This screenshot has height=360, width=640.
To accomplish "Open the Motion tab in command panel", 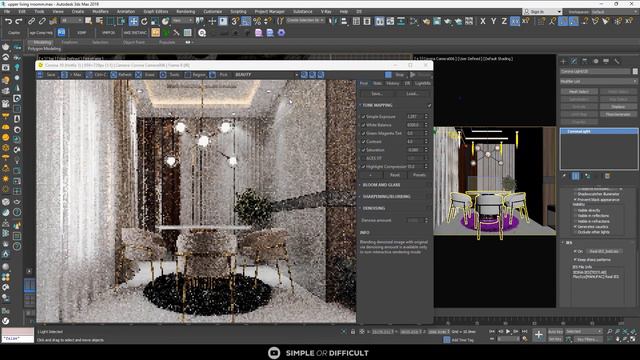I will point(596,61).
